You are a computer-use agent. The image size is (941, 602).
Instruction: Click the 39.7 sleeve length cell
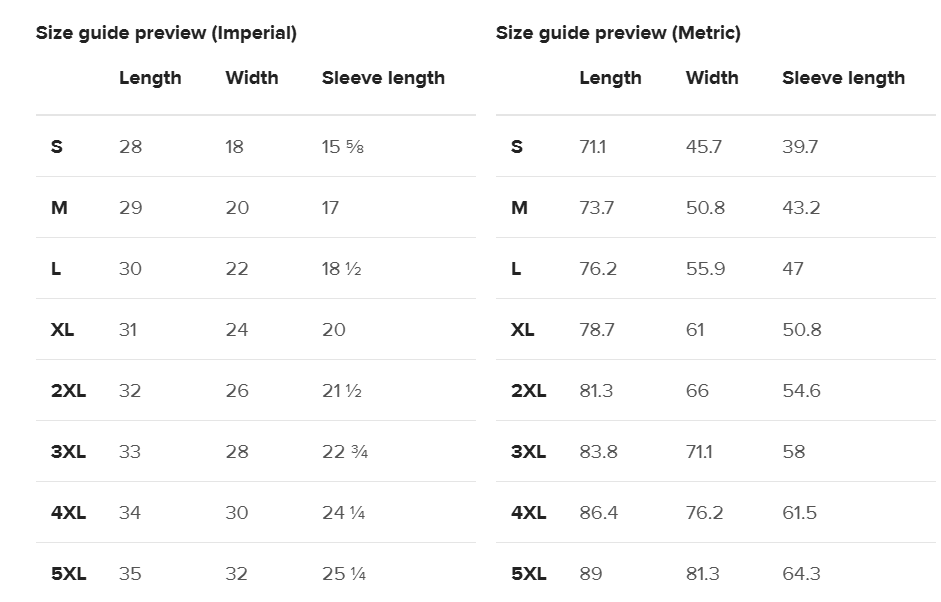[x=800, y=147]
